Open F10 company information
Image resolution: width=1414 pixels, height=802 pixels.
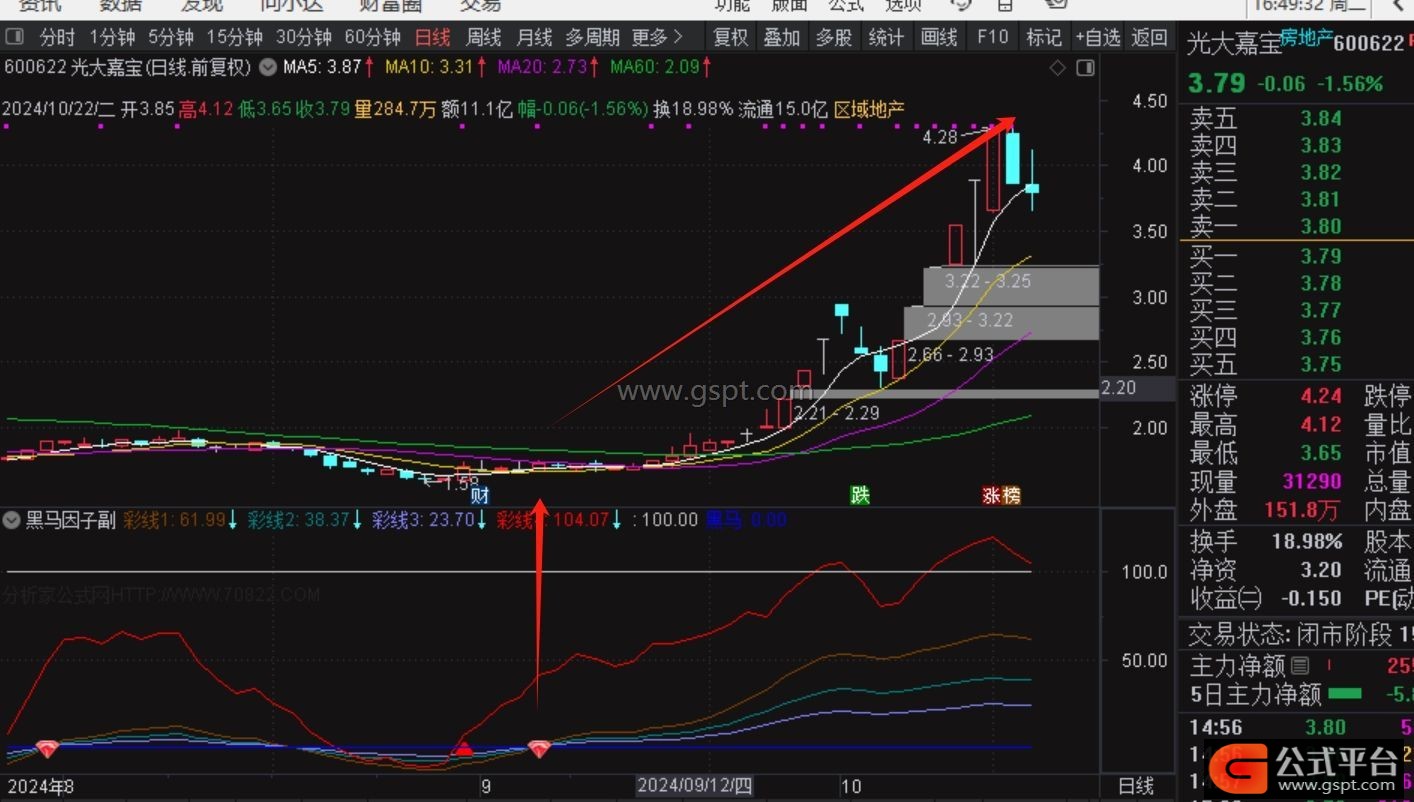(x=992, y=38)
